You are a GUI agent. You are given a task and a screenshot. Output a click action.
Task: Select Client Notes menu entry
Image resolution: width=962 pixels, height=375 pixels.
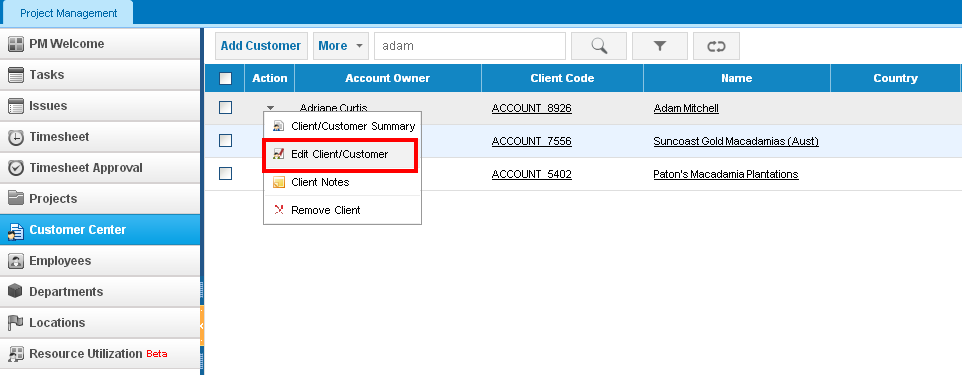coord(342,182)
